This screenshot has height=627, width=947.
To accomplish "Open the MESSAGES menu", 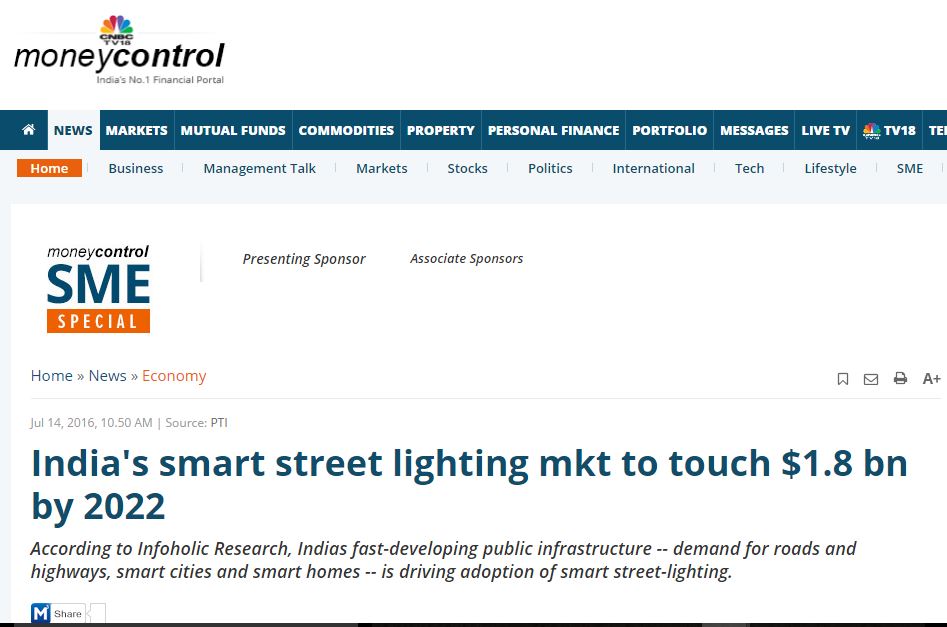I will click(754, 130).
